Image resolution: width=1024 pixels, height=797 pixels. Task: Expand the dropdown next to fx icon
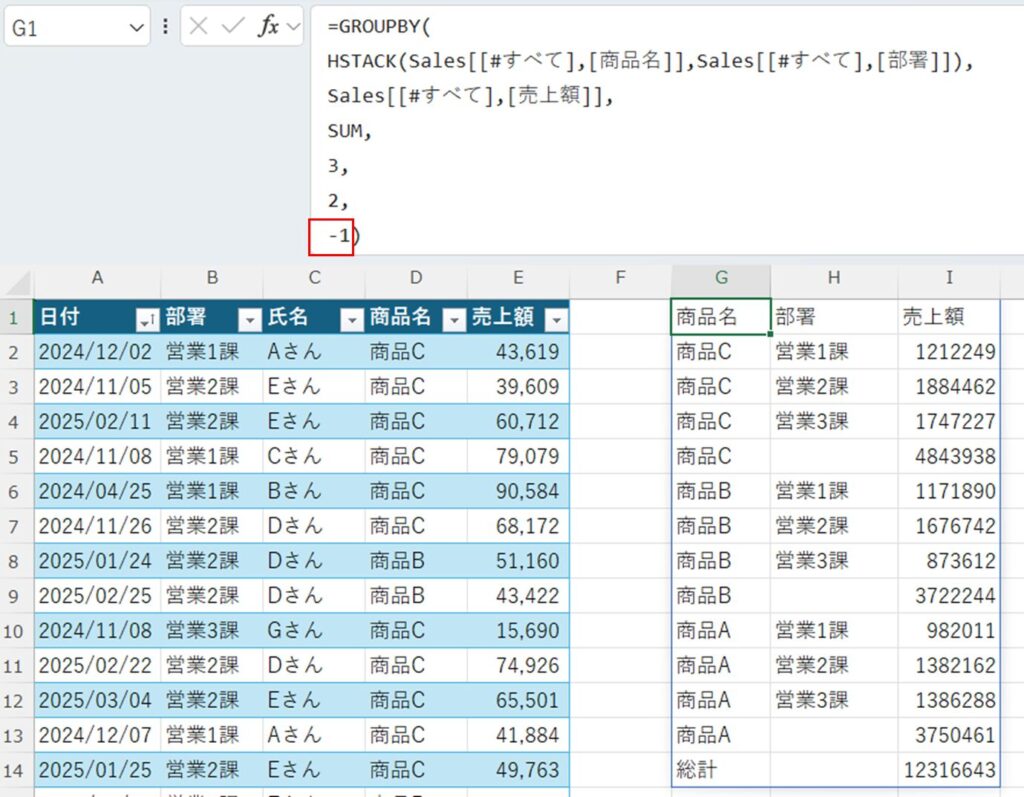pyautogui.click(x=293, y=27)
